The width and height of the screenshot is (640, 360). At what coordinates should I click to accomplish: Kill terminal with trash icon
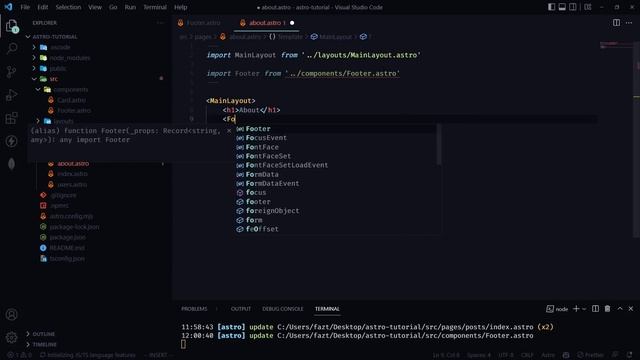point(607,309)
